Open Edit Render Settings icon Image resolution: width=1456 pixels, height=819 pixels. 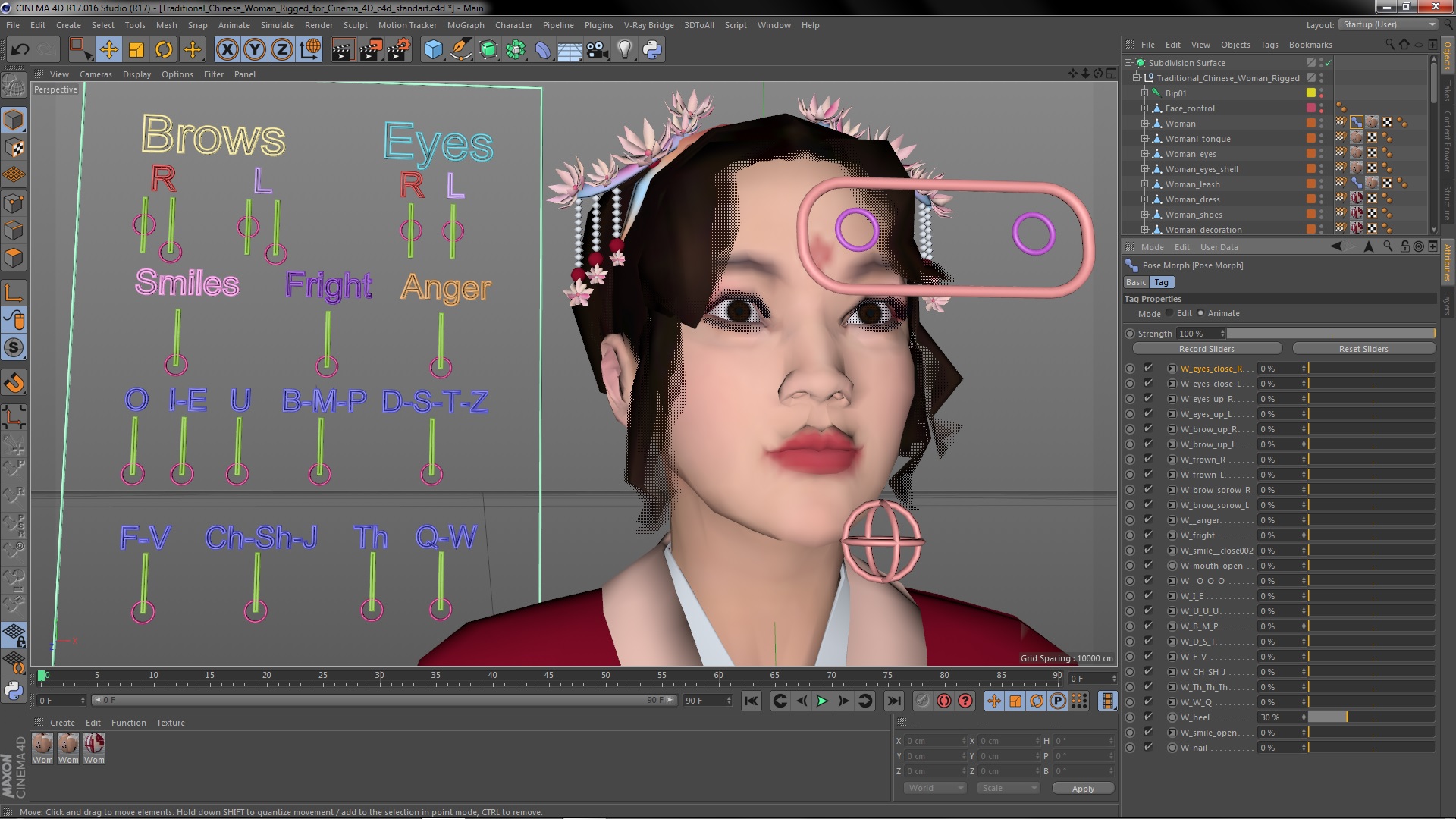tap(399, 50)
